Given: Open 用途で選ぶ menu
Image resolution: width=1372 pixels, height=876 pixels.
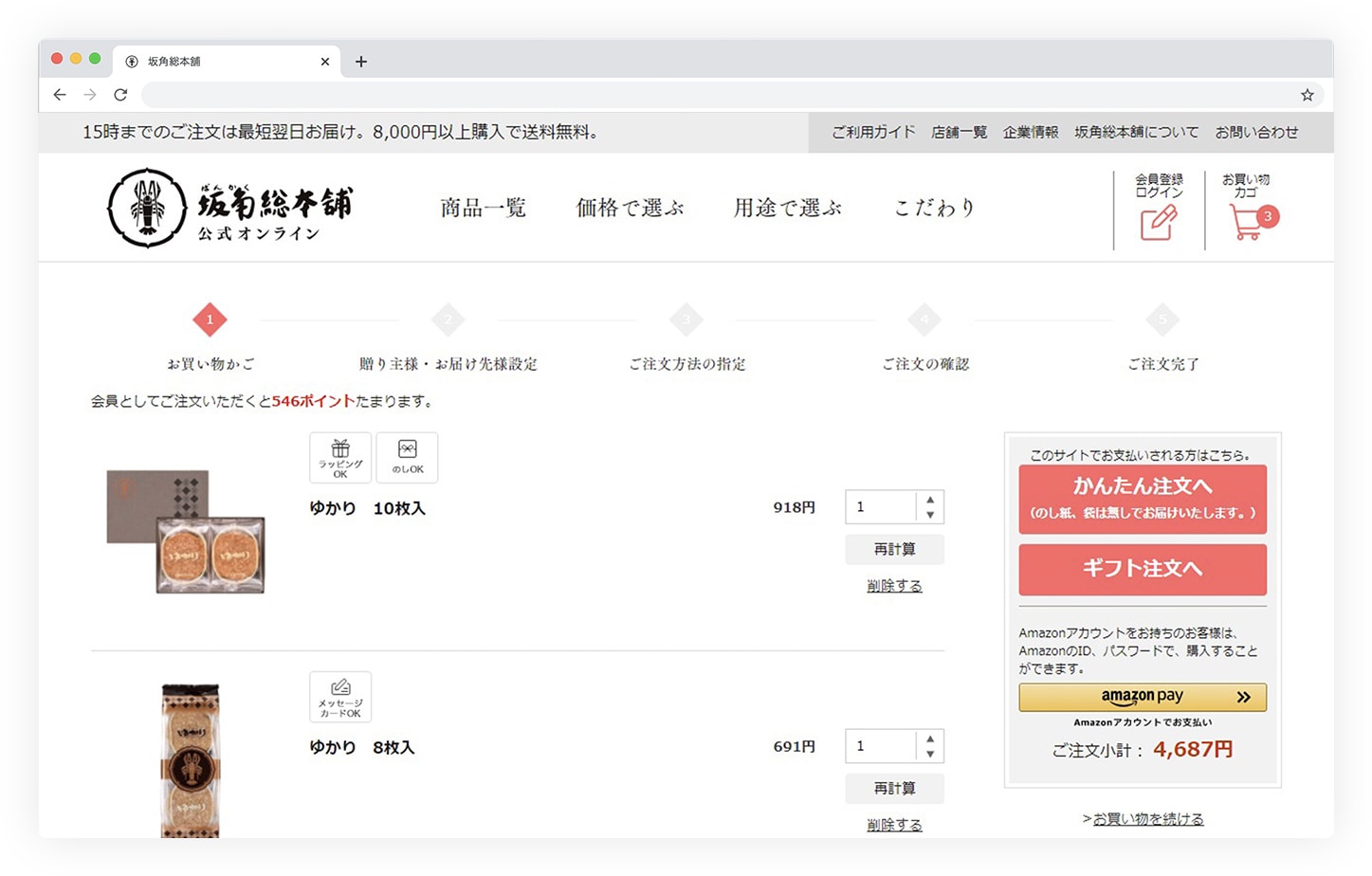Looking at the screenshot, I should point(787,208).
